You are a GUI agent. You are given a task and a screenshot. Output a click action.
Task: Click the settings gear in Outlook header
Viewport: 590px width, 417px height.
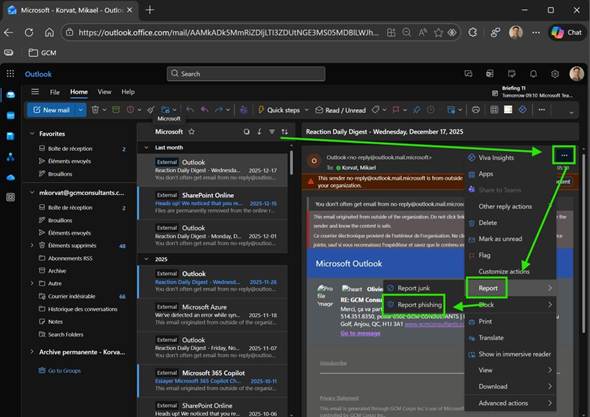pyautogui.click(x=555, y=74)
